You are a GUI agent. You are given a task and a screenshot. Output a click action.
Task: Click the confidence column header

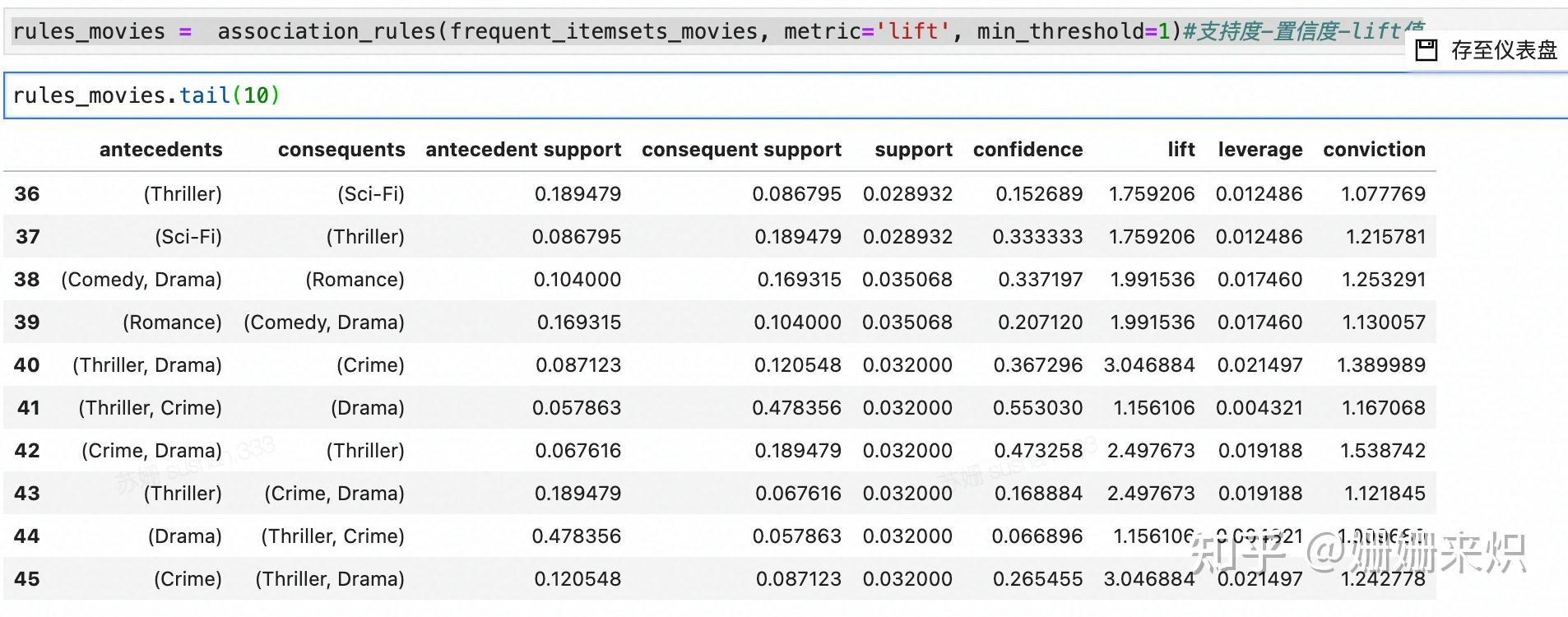1028,150
